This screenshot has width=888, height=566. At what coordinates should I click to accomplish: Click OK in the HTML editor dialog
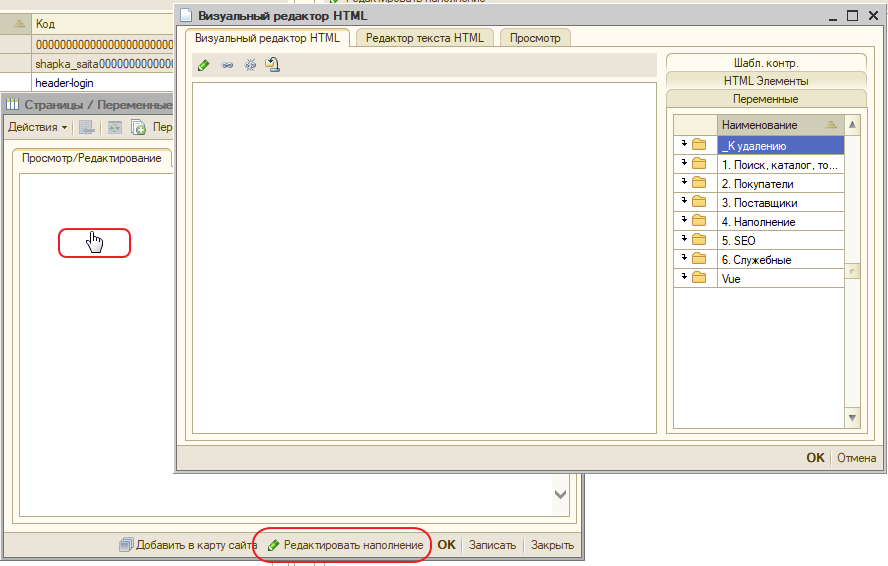click(x=816, y=458)
